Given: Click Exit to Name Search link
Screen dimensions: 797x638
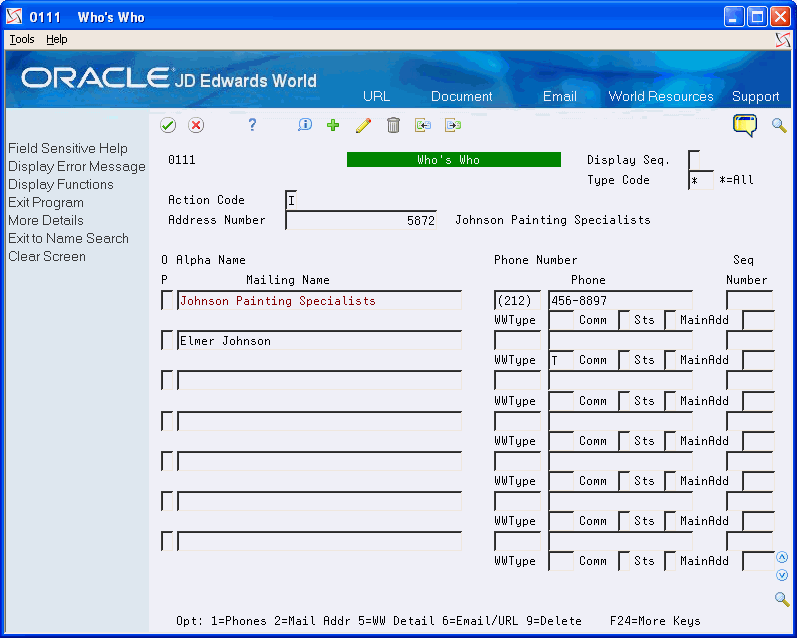Looking at the screenshot, I should pos(68,238).
